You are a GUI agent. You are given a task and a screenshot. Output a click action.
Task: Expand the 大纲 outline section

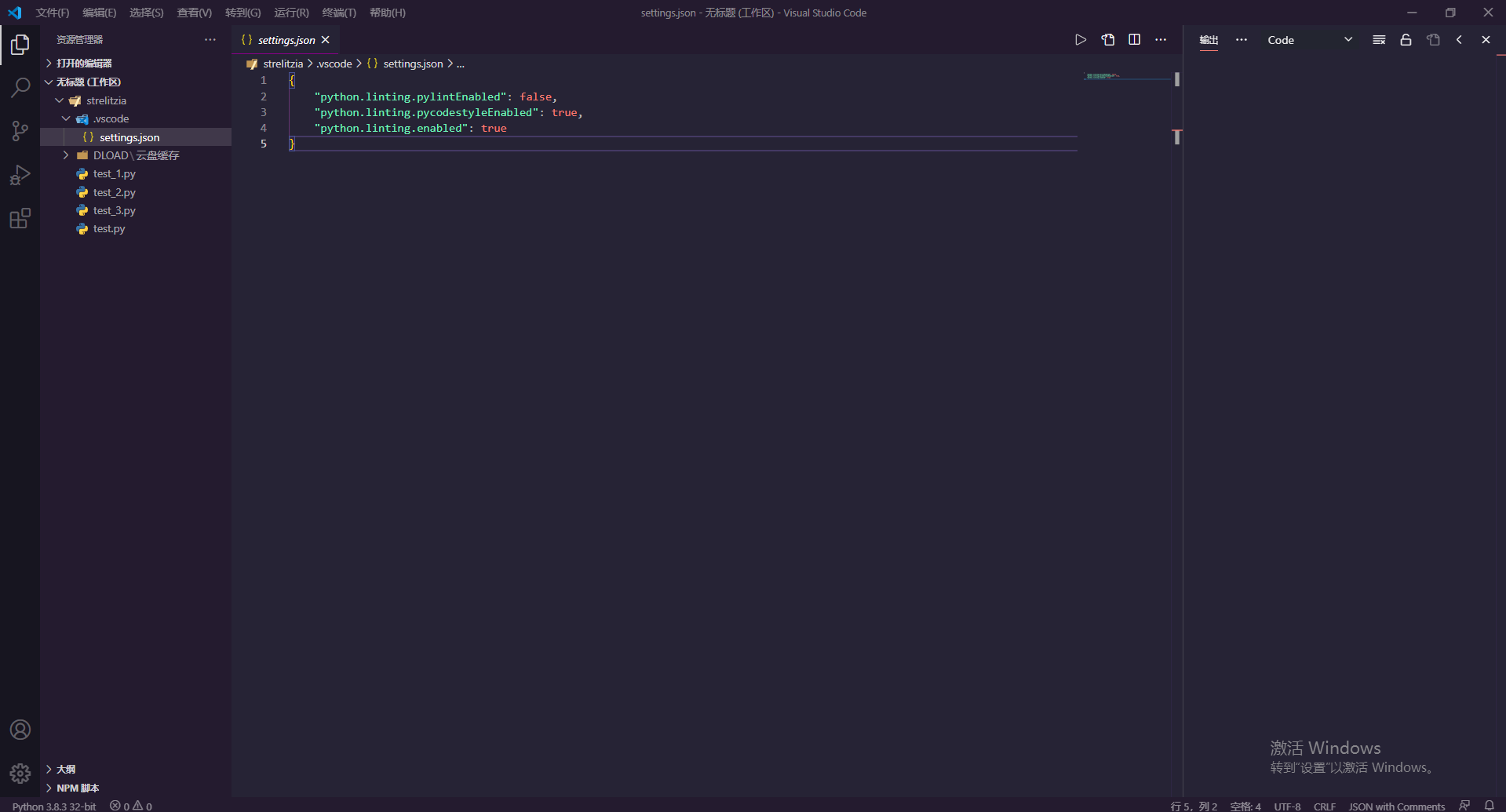tap(136, 769)
